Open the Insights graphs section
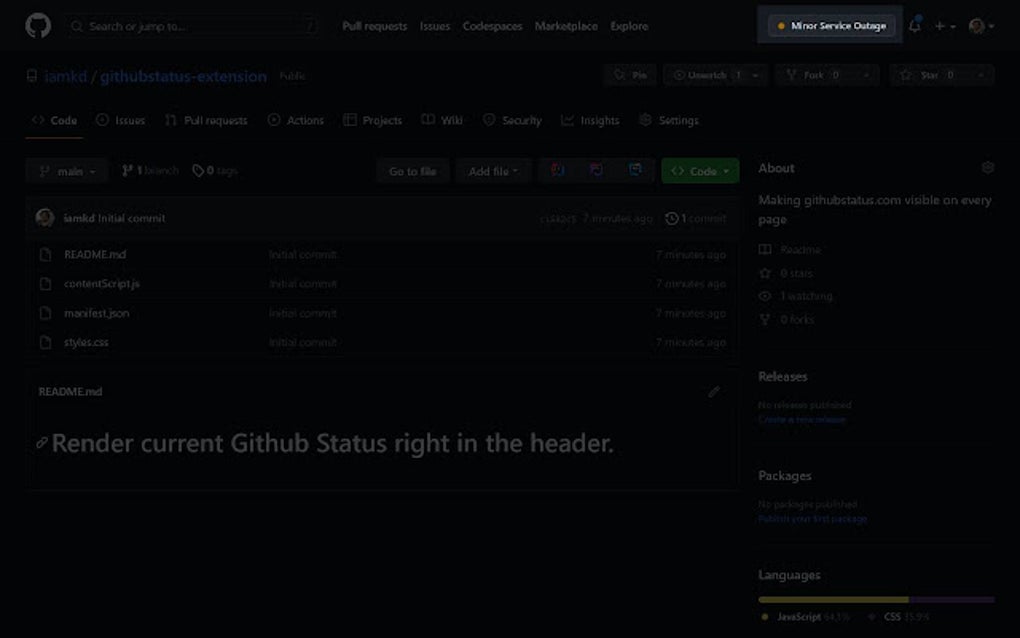Viewport: 1020px width, 638px height. [567, 120]
